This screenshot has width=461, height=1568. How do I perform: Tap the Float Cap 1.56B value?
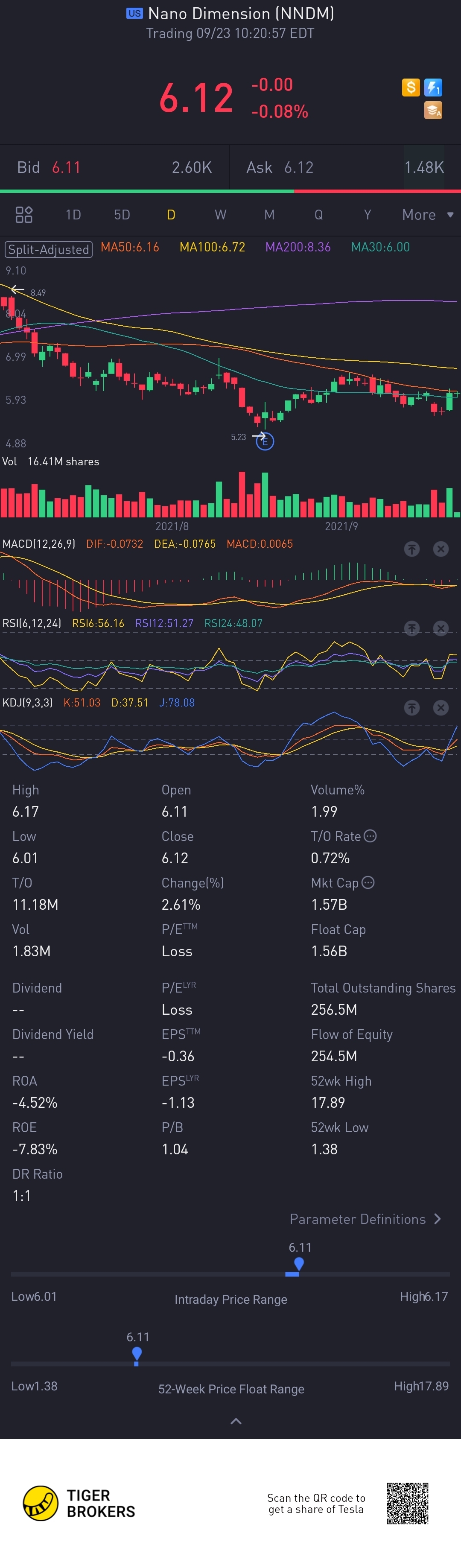coord(330,951)
